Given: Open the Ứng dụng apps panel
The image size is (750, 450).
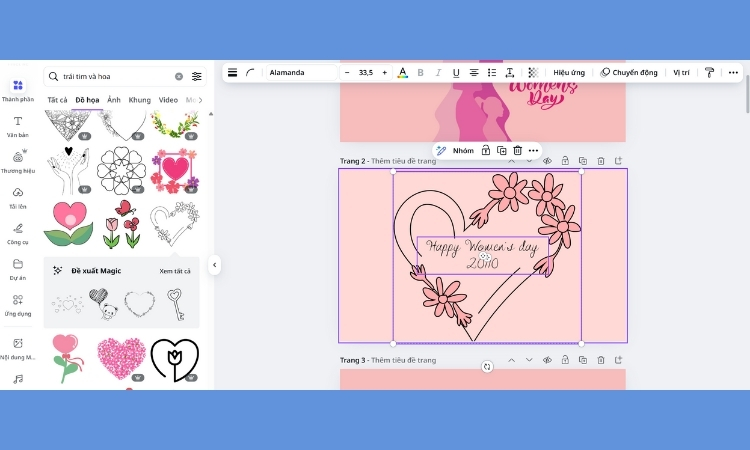Looking at the screenshot, I should point(17,304).
